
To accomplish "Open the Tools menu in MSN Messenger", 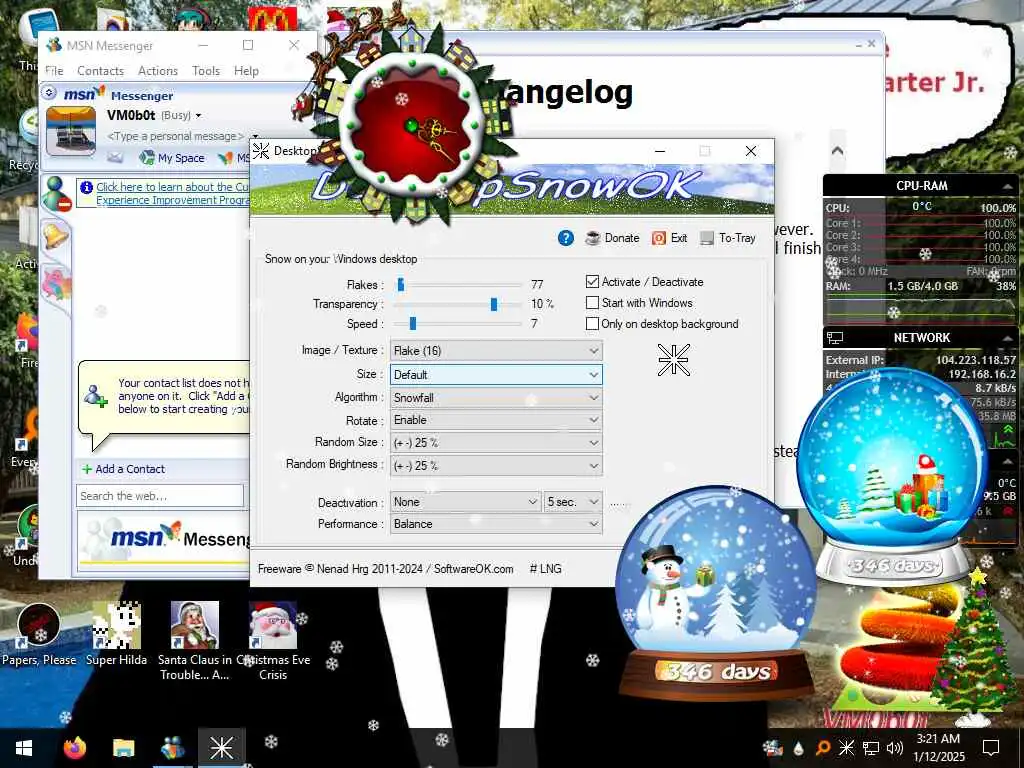I will click(x=206, y=71).
